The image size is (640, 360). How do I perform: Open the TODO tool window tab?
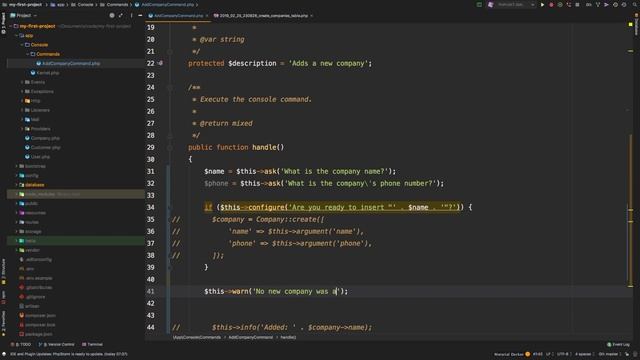(x=21, y=344)
